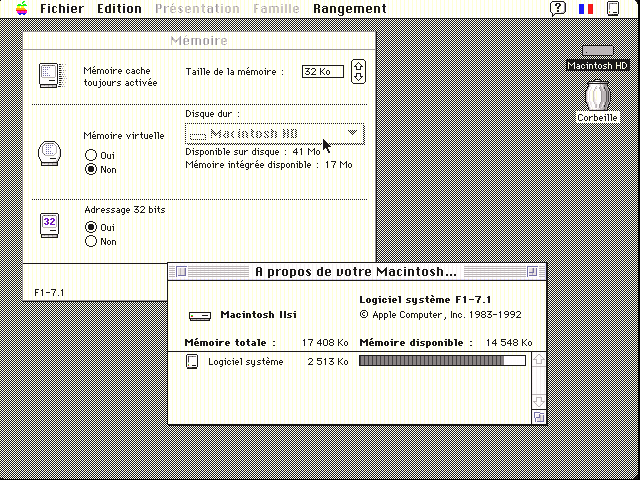Click the Mémoire cache computer icon
Viewport: 640px width, 480px height.
(x=52, y=75)
